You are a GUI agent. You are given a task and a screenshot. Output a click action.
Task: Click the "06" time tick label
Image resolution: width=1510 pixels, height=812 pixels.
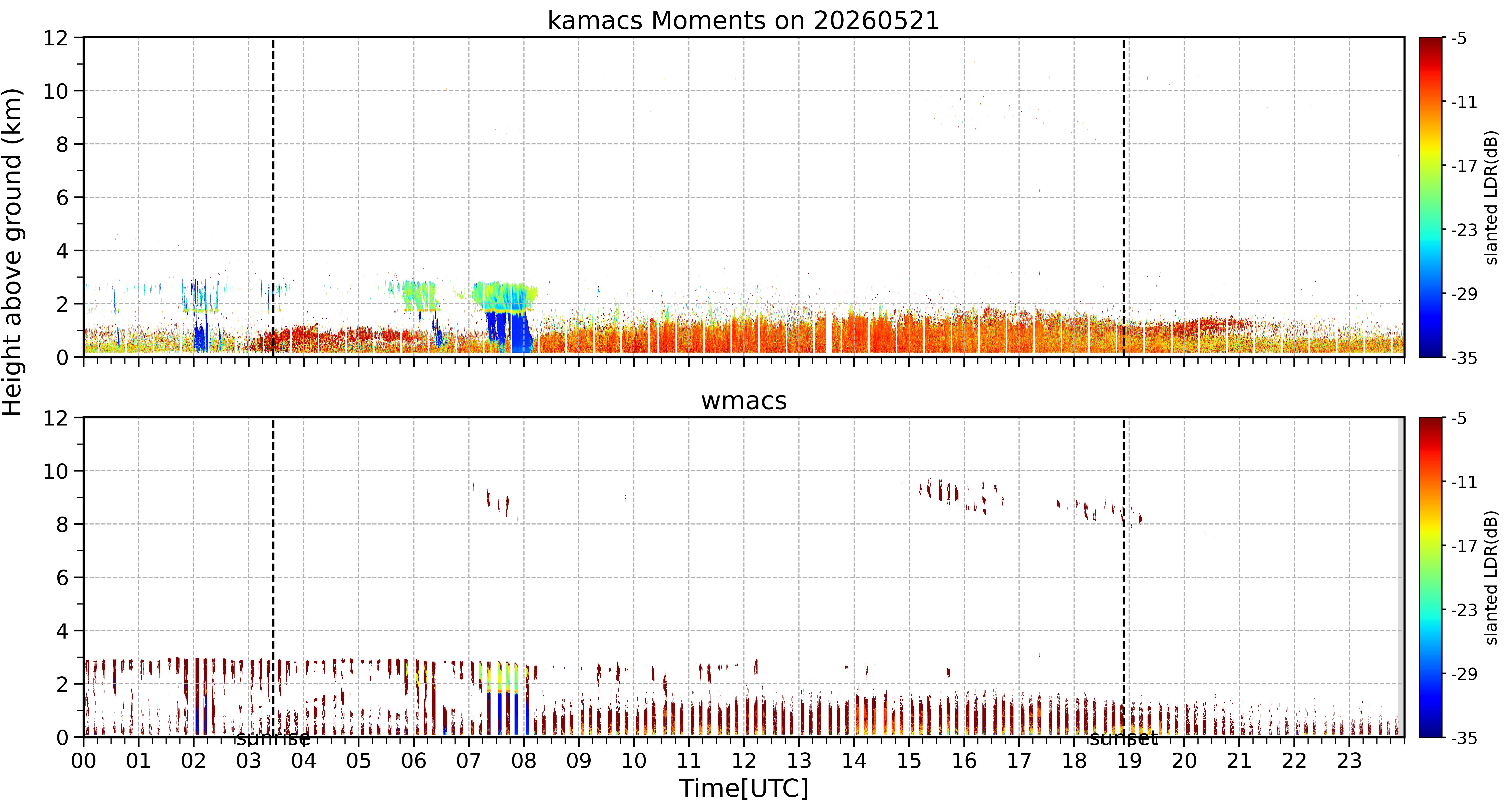tap(414, 761)
